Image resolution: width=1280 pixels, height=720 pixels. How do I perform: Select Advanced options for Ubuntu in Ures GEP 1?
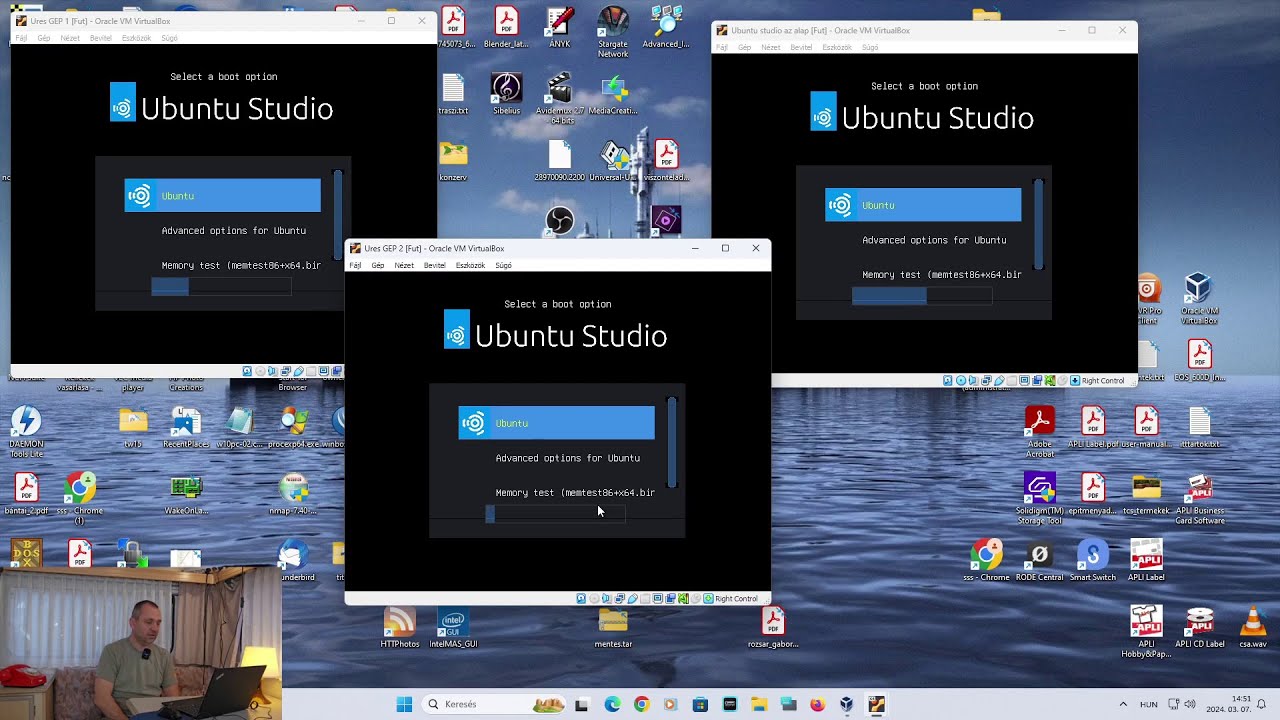233,231
